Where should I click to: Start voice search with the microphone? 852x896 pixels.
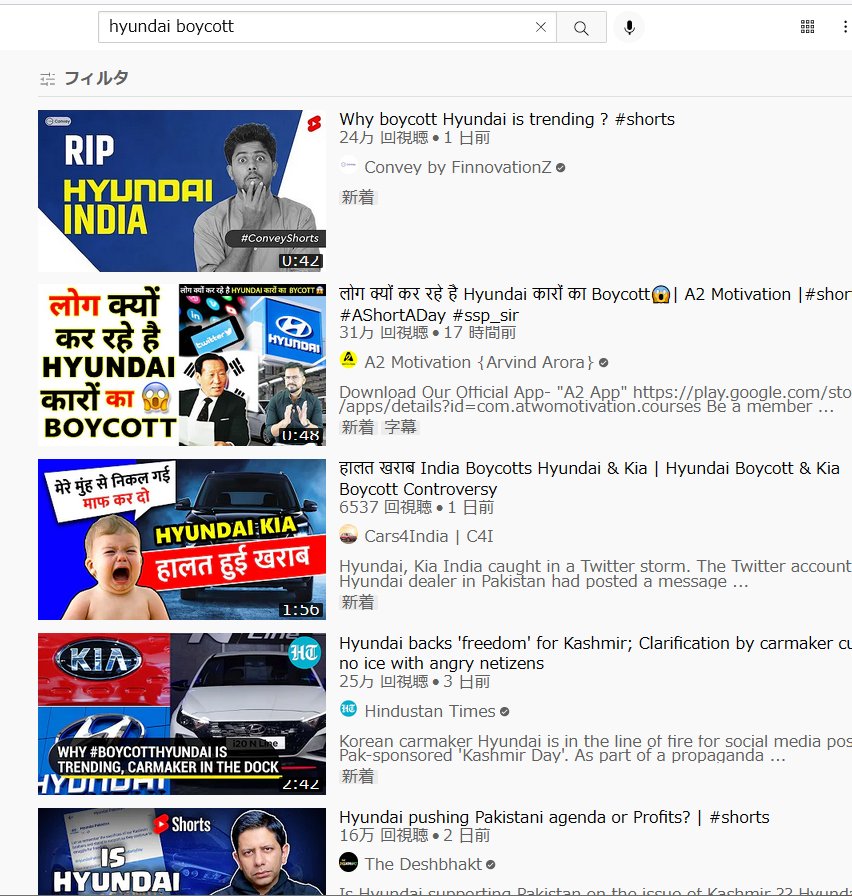point(629,28)
